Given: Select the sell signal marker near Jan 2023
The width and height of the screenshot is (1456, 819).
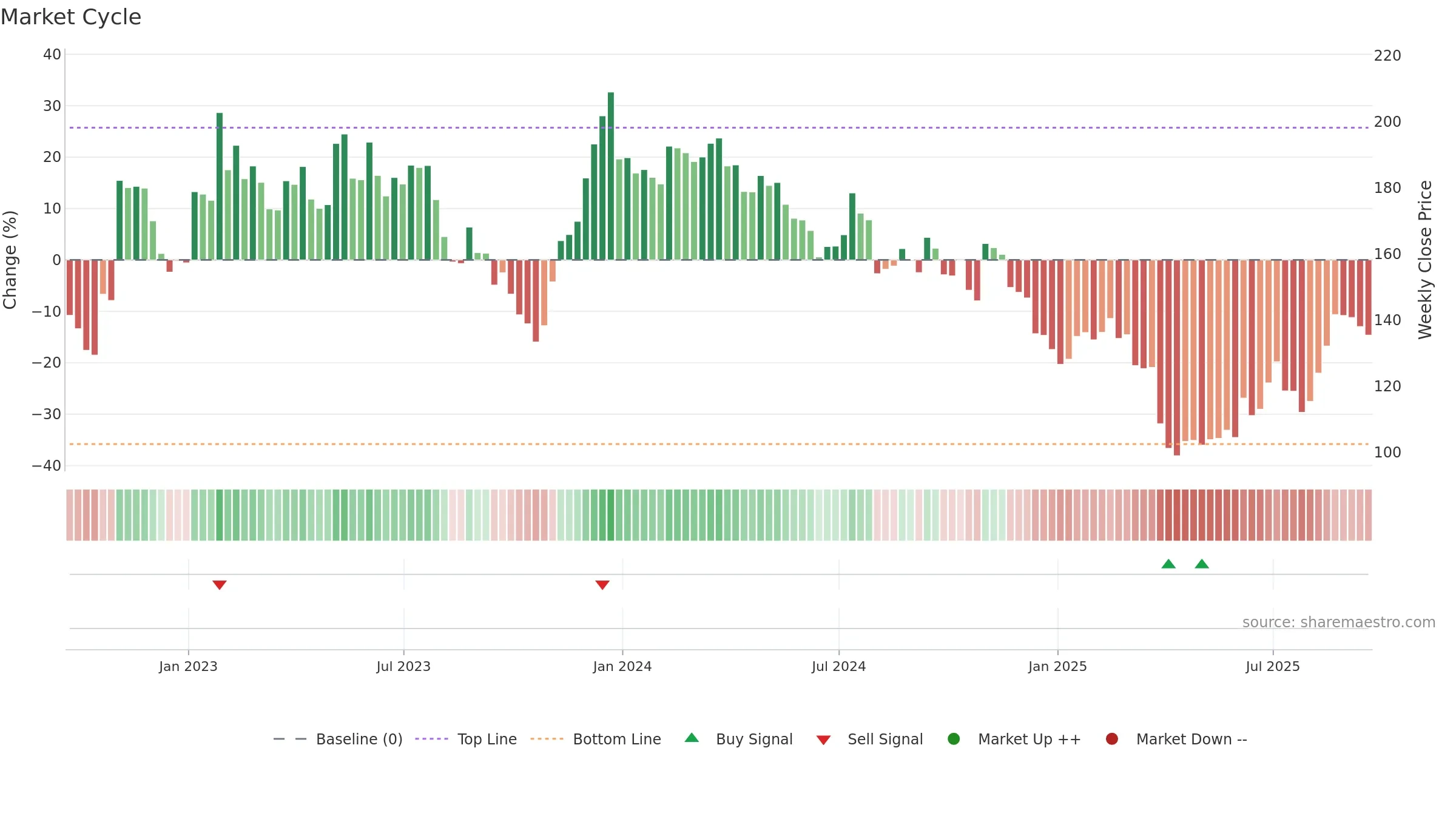Looking at the screenshot, I should pyautogui.click(x=220, y=585).
